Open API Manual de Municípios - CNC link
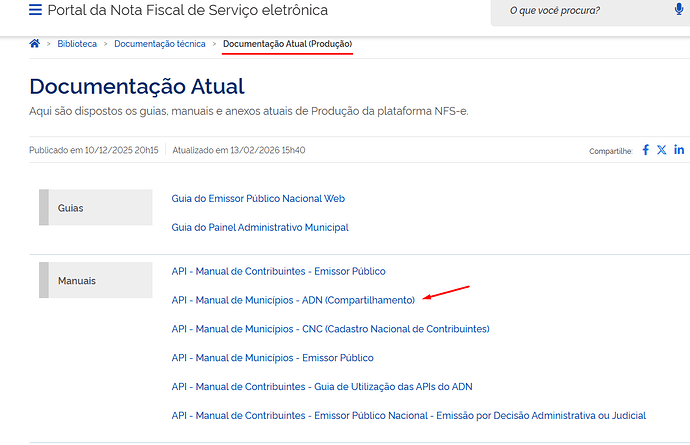Image resolution: width=690 pixels, height=445 pixels. pyautogui.click(x=330, y=329)
